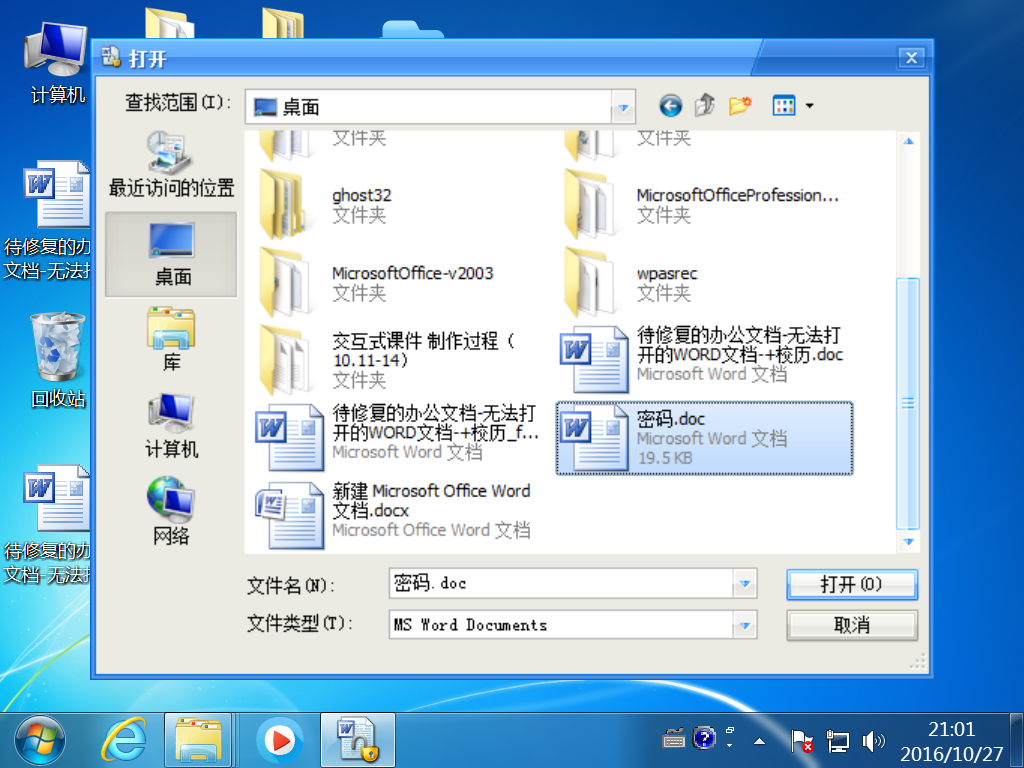Image resolution: width=1024 pixels, height=768 pixels.
Task: Open the 回收站 desktop icon
Action: click(x=57, y=360)
